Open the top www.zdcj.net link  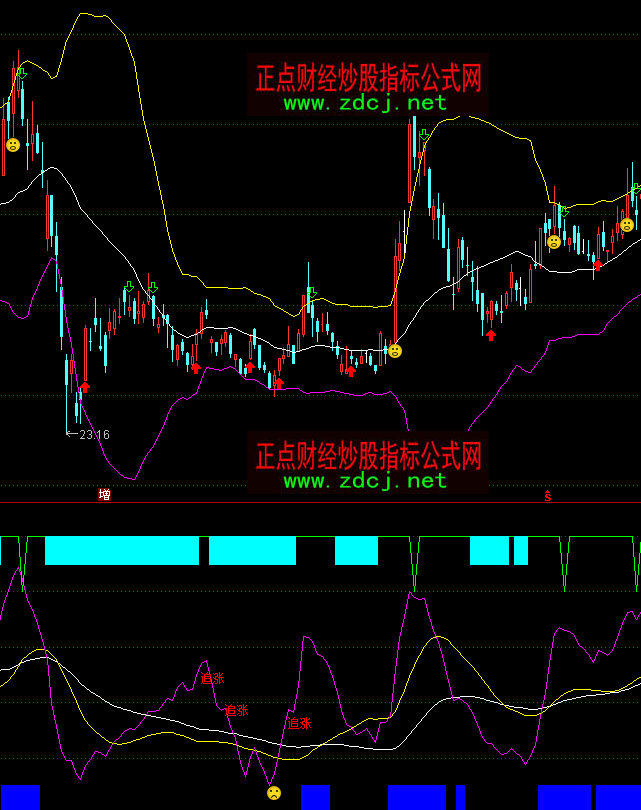click(x=365, y=103)
